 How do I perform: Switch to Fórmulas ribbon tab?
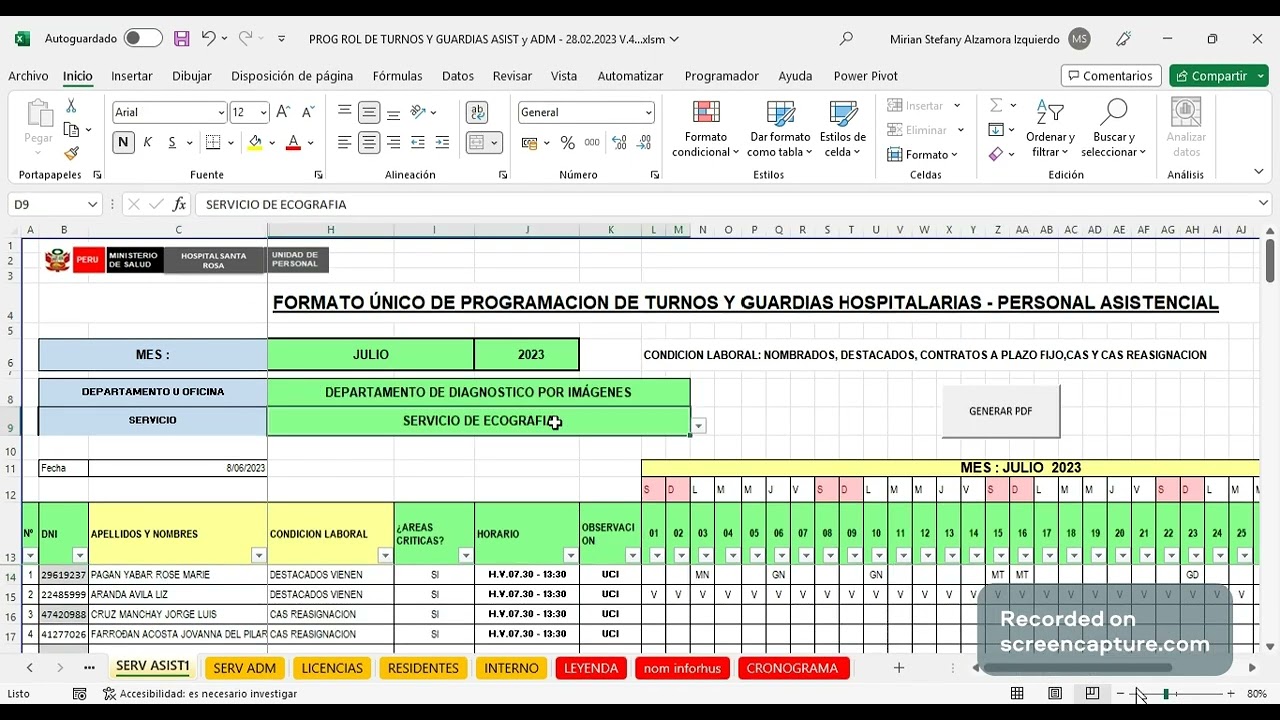point(398,76)
